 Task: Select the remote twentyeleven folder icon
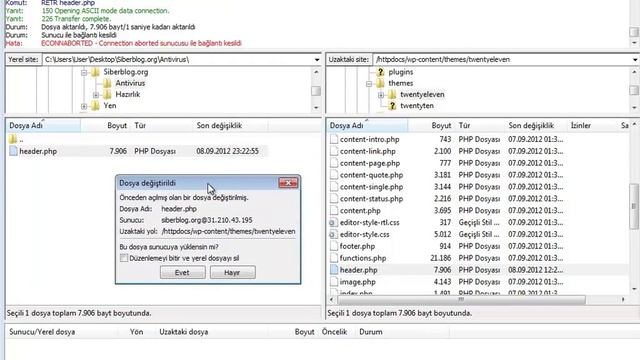[392, 95]
